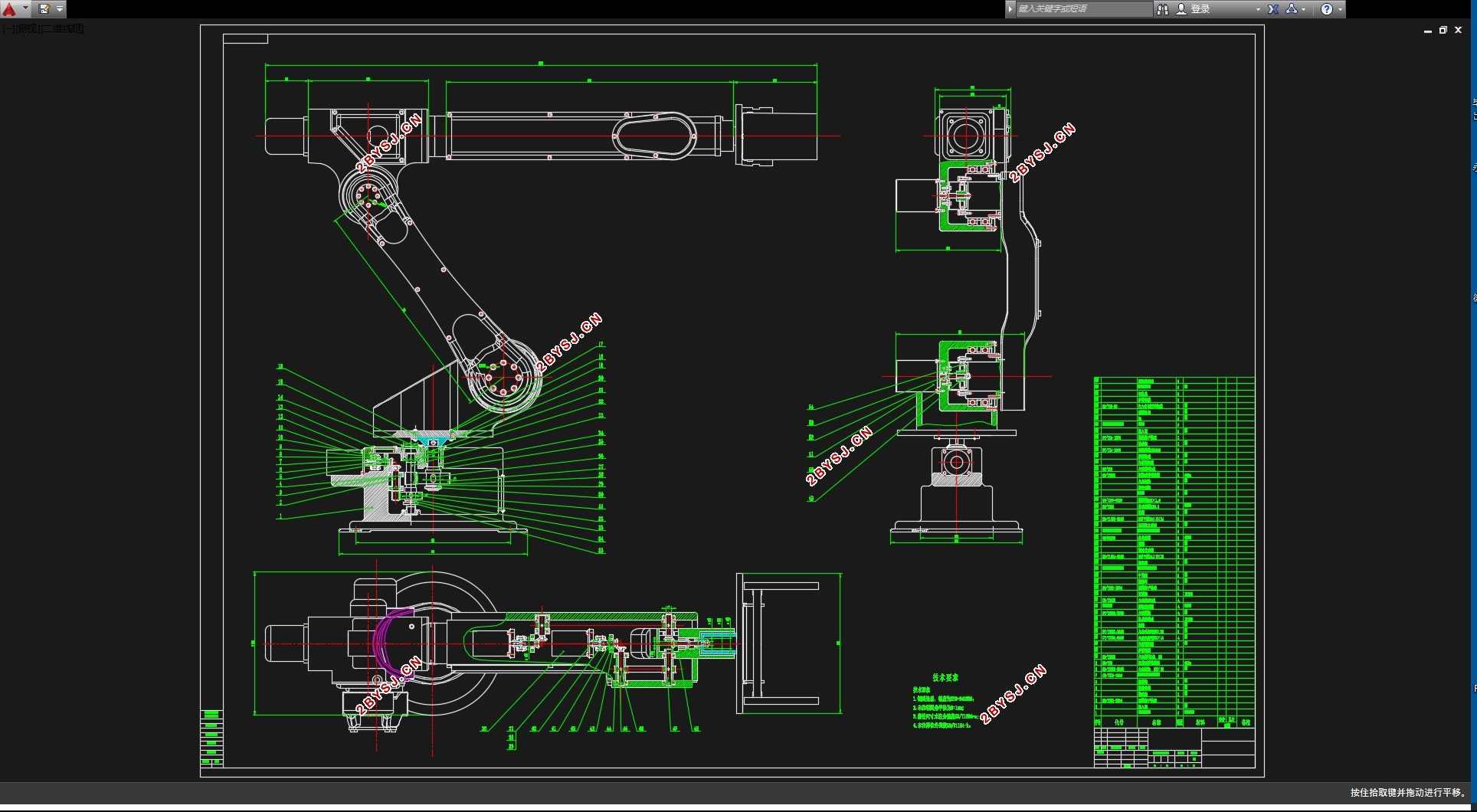The image size is (1477, 812).
Task: Close the drawing window
Action: coord(1459,31)
